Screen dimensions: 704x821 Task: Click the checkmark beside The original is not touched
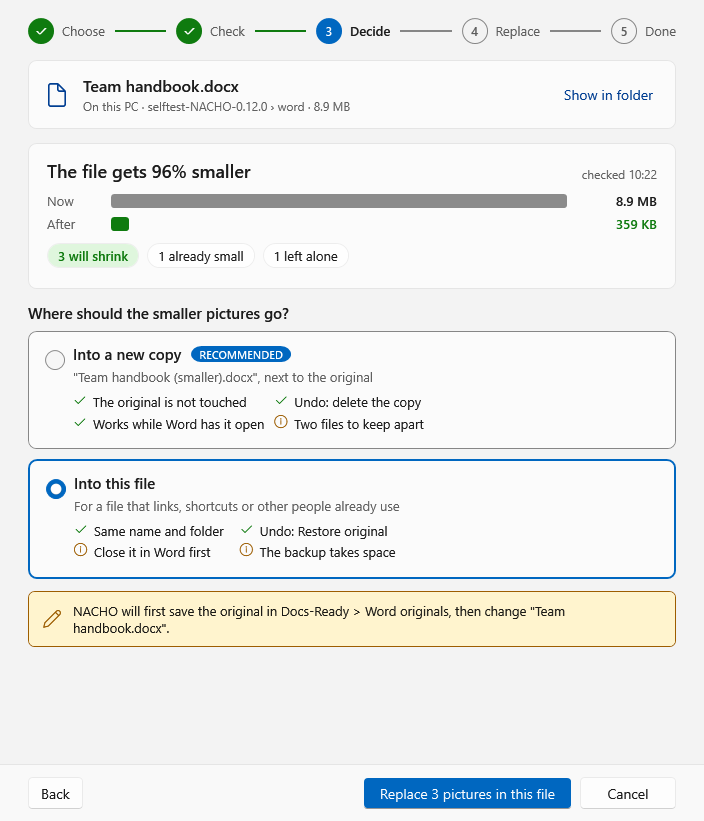click(x=80, y=401)
